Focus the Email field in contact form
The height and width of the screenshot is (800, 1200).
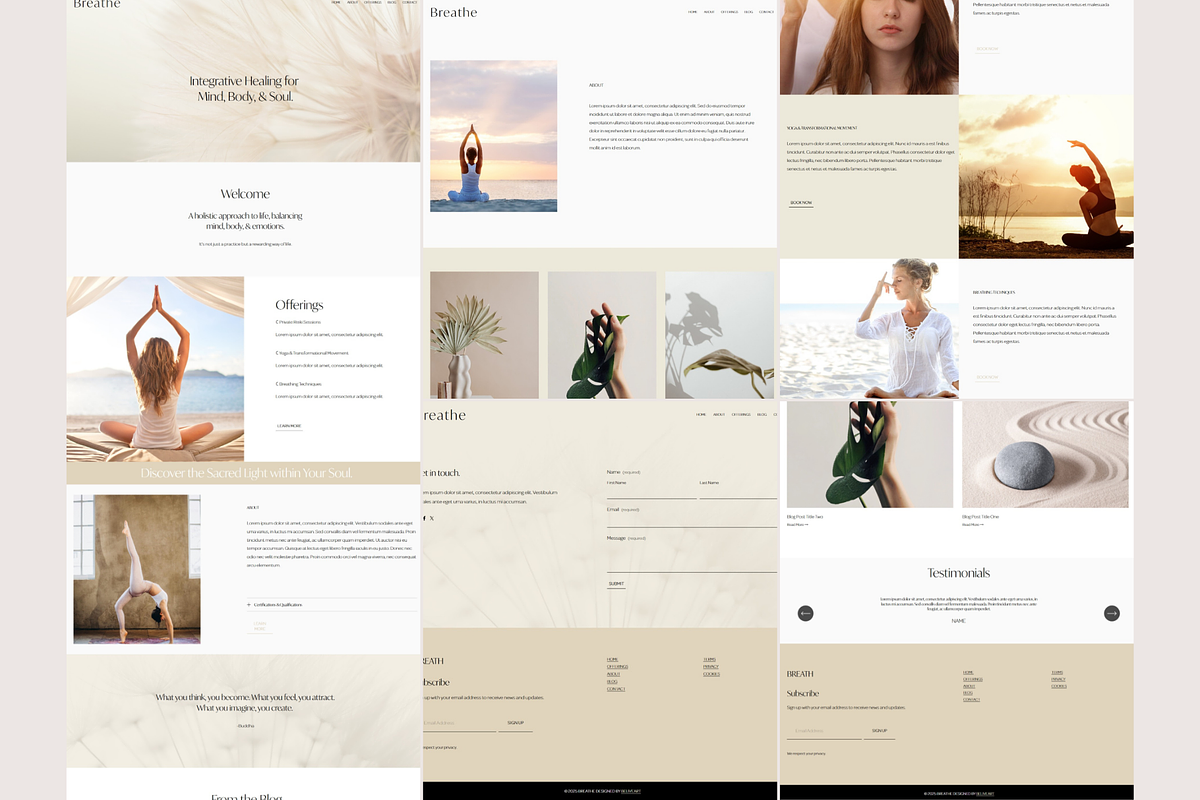[x=692, y=520]
